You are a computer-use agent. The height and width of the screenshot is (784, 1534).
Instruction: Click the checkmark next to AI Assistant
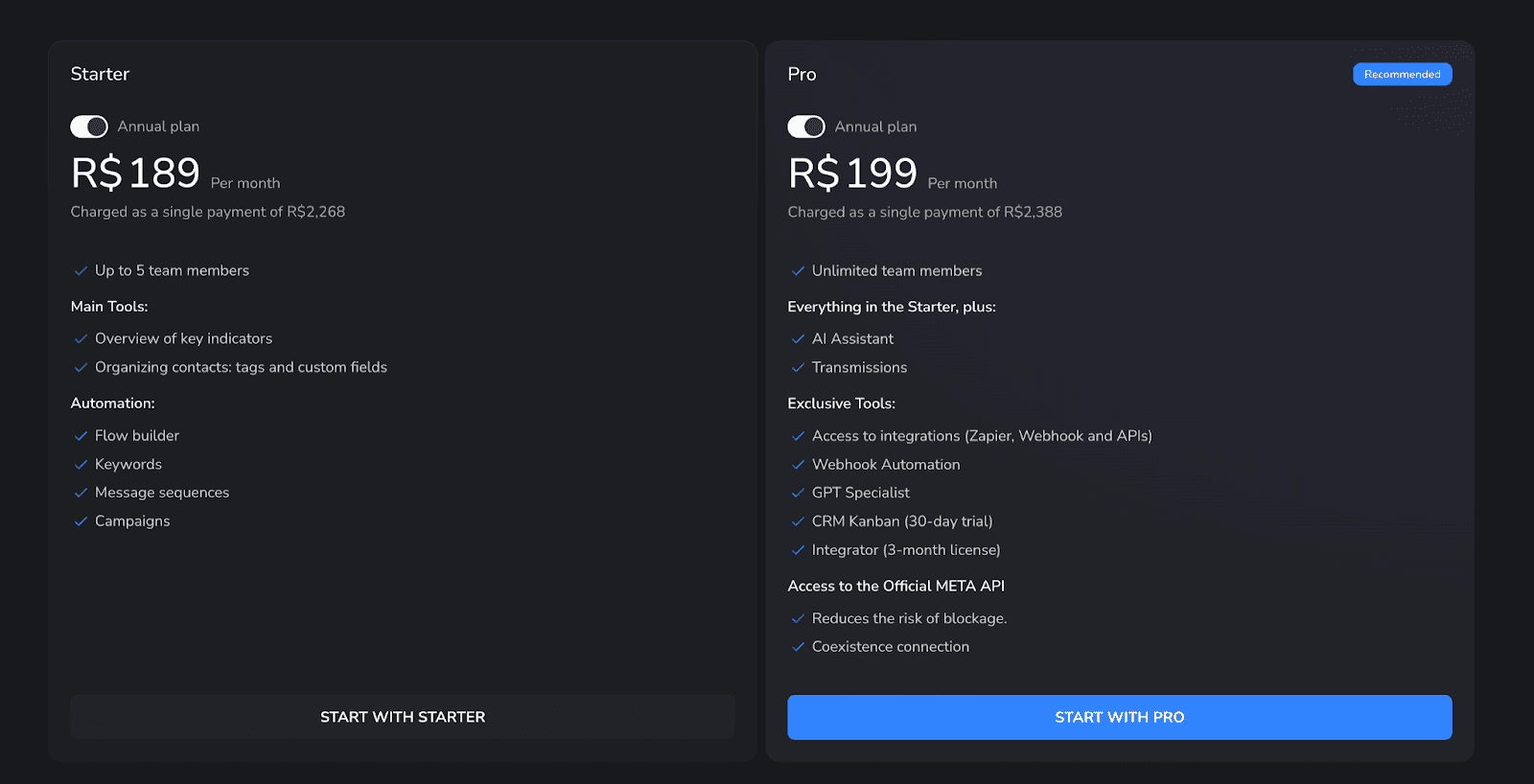click(x=798, y=338)
